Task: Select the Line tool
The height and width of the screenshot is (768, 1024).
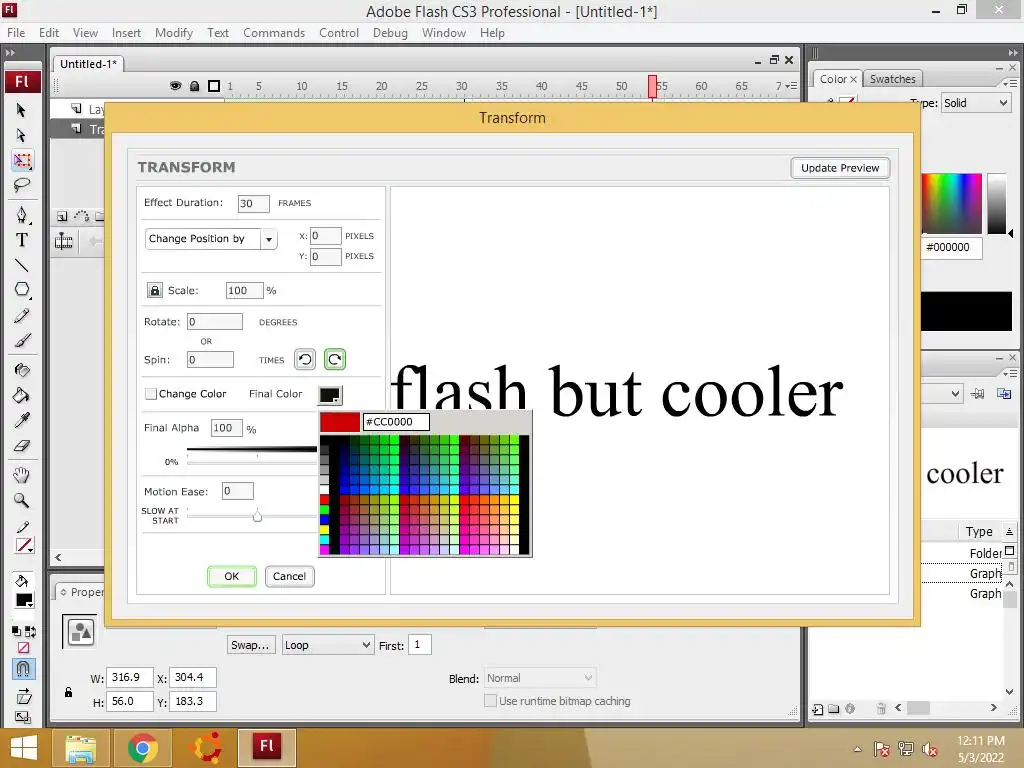Action: click(x=22, y=265)
